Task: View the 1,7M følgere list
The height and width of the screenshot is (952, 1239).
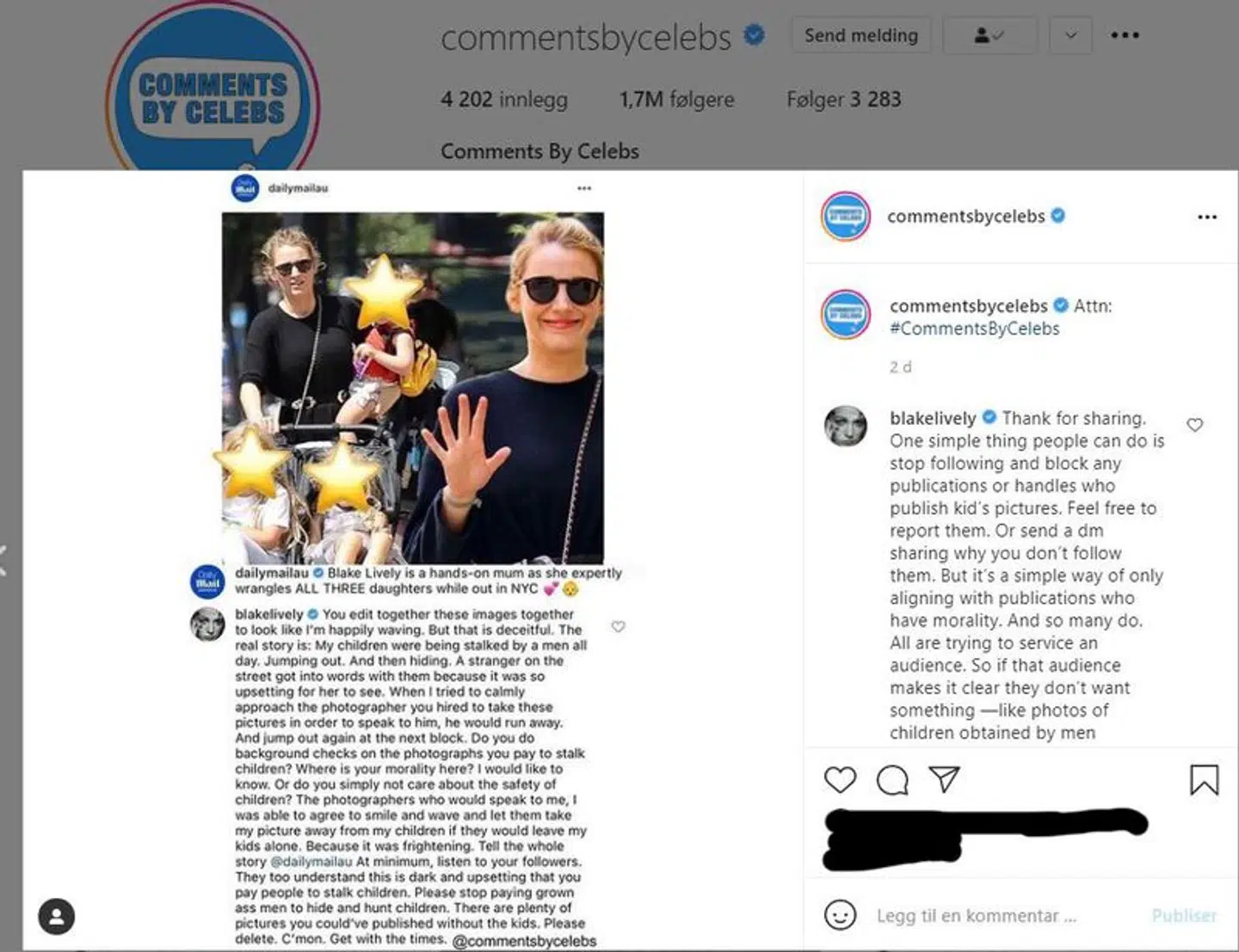Action: click(676, 100)
